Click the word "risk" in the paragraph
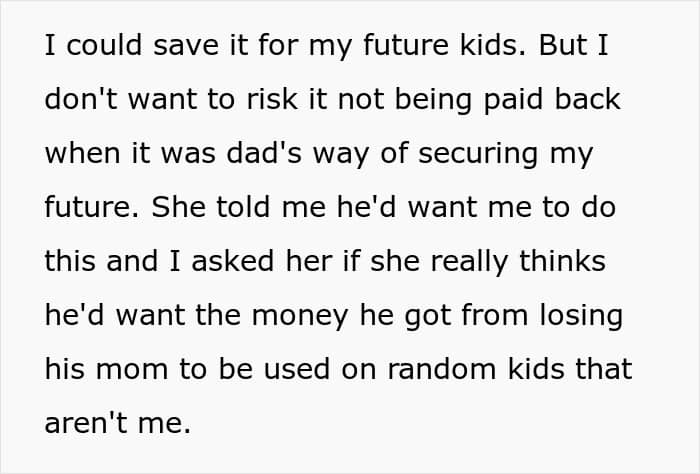 tap(272, 99)
